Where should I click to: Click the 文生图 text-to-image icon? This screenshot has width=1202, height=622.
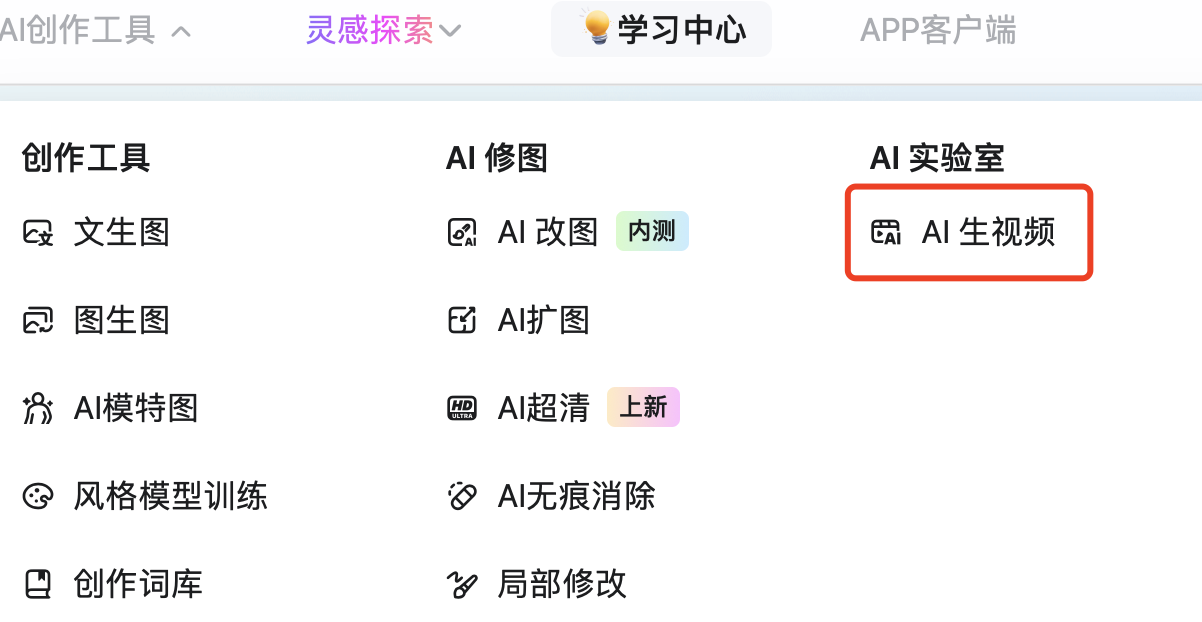coord(38,233)
